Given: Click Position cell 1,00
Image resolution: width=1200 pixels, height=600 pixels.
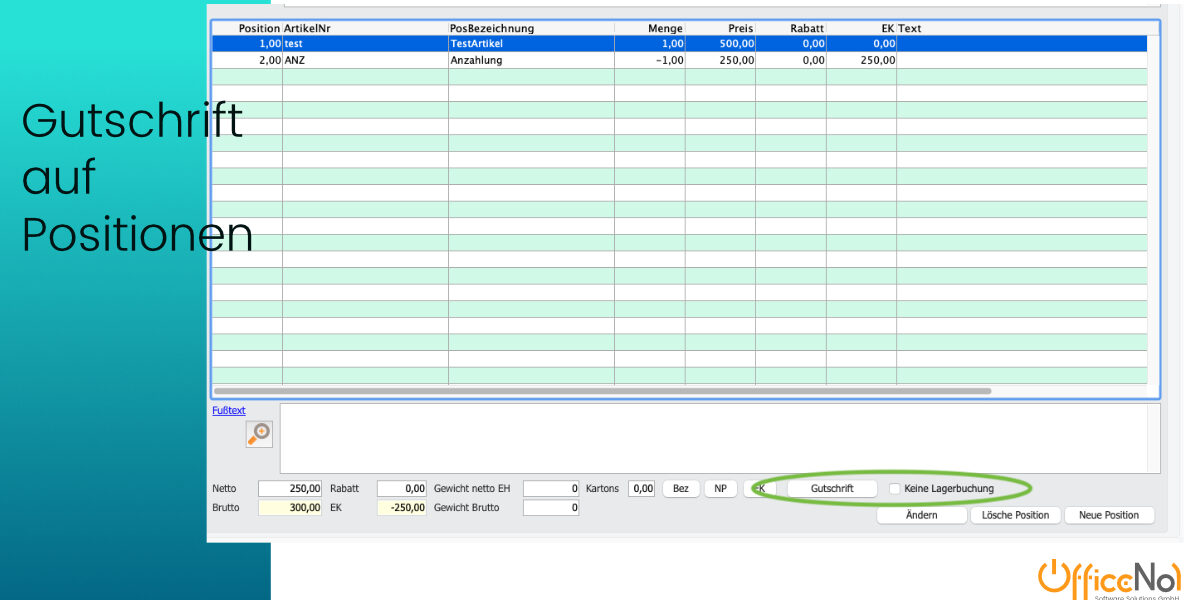Looking at the screenshot, I should [247, 44].
